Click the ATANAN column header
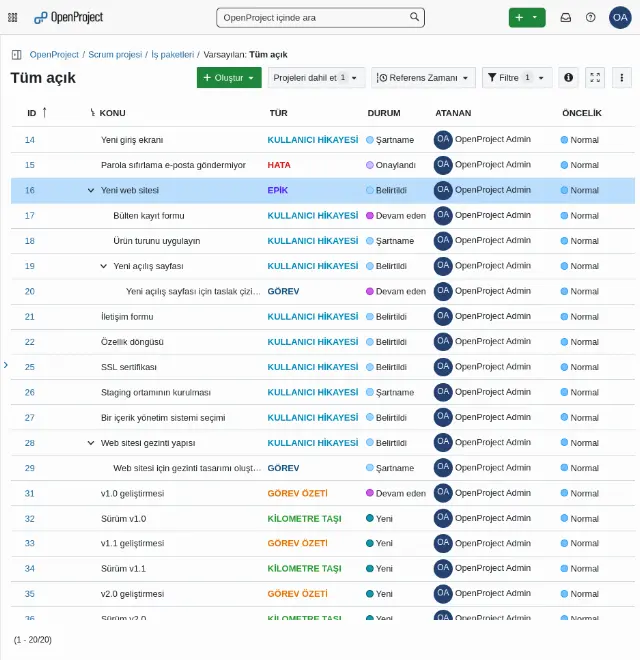Viewport: 640px width, 660px height. (x=453, y=113)
